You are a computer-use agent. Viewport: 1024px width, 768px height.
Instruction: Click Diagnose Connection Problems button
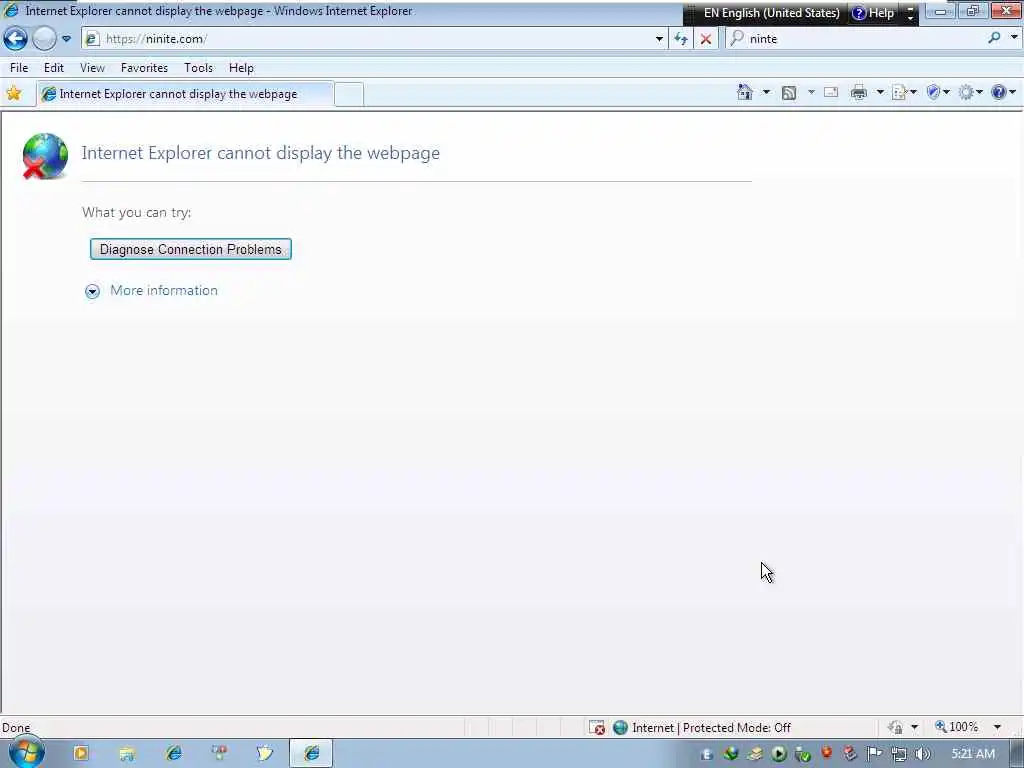[191, 249]
